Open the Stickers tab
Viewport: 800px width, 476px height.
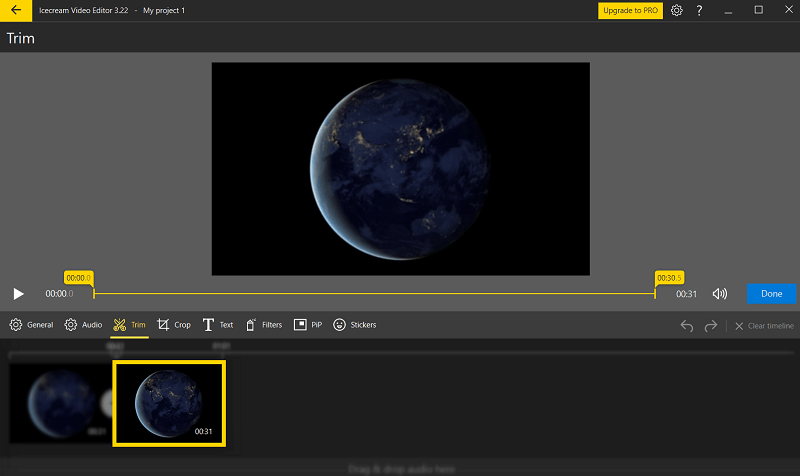pyautogui.click(x=355, y=325)
